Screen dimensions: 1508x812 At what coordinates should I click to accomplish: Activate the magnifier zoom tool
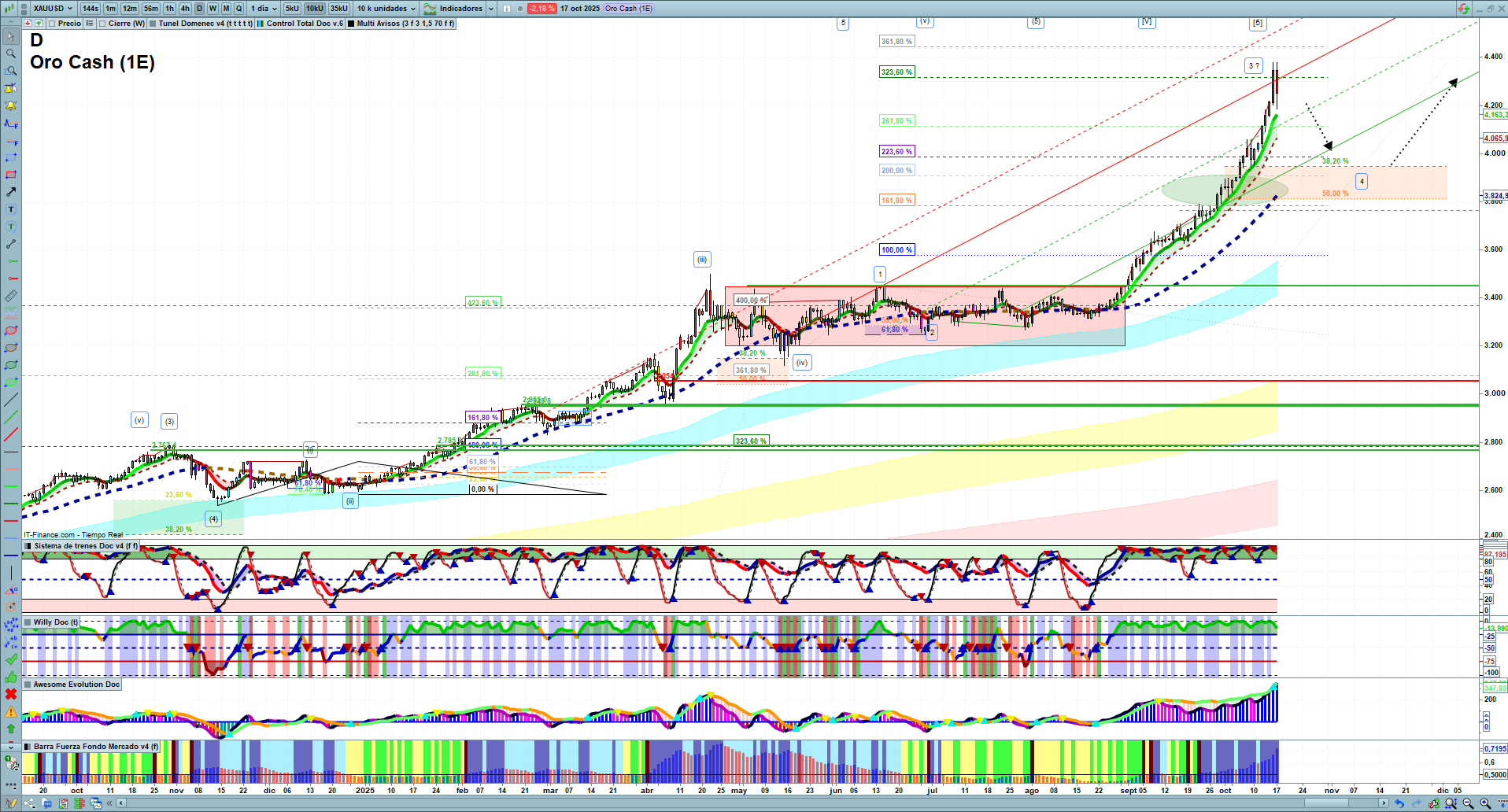pyautogui.click(x=11, y=54)
